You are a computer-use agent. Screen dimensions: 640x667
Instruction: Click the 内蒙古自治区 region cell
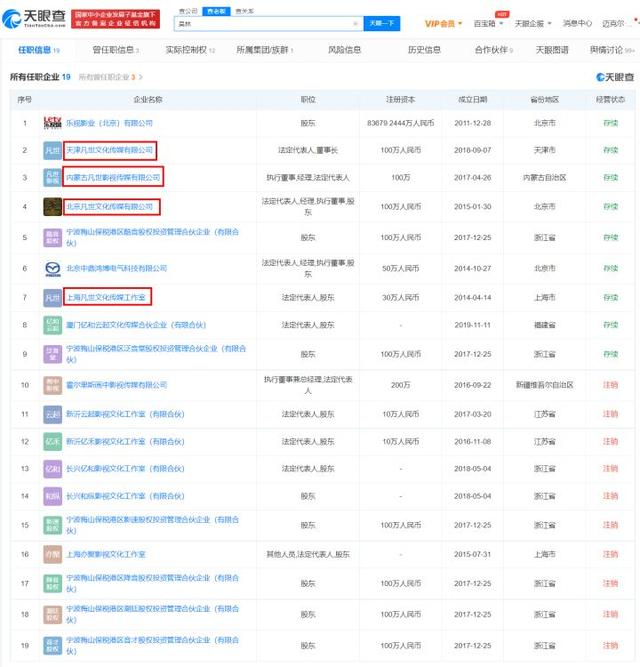[x=544, y=177]
